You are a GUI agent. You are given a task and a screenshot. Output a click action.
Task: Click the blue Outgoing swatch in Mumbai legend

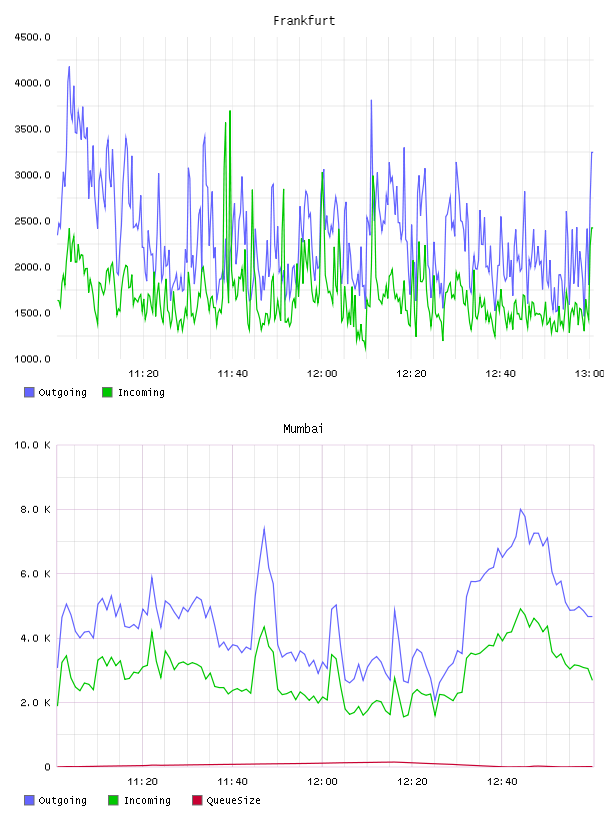click(x=29, y=800)
